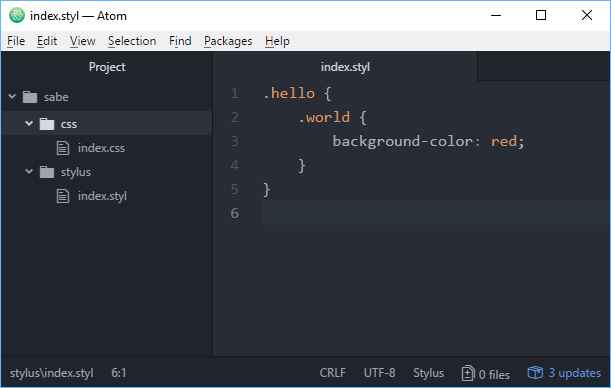
Task: Click the red value in code
Action: coord(504,141)
